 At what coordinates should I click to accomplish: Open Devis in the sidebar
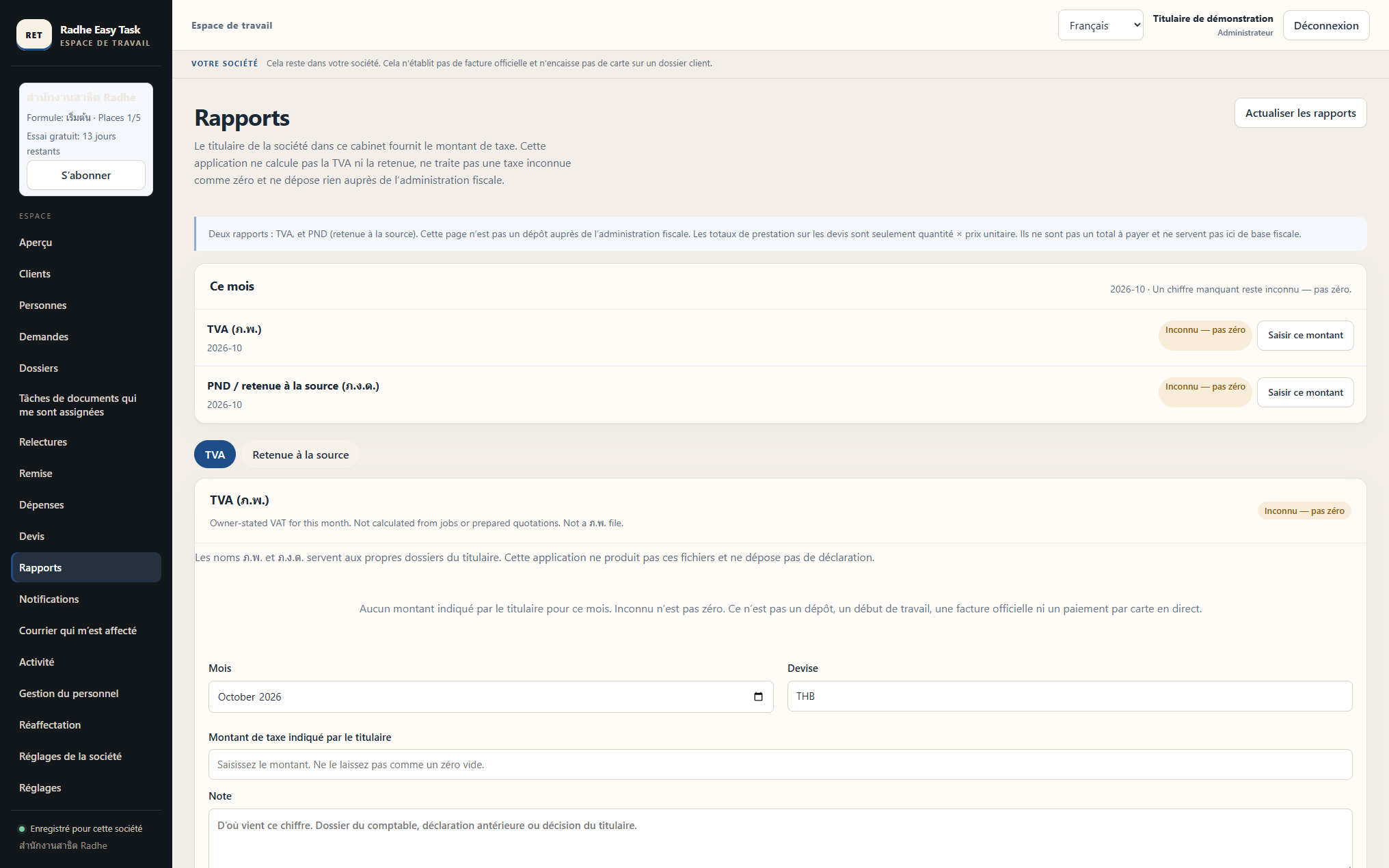point(86,537)
